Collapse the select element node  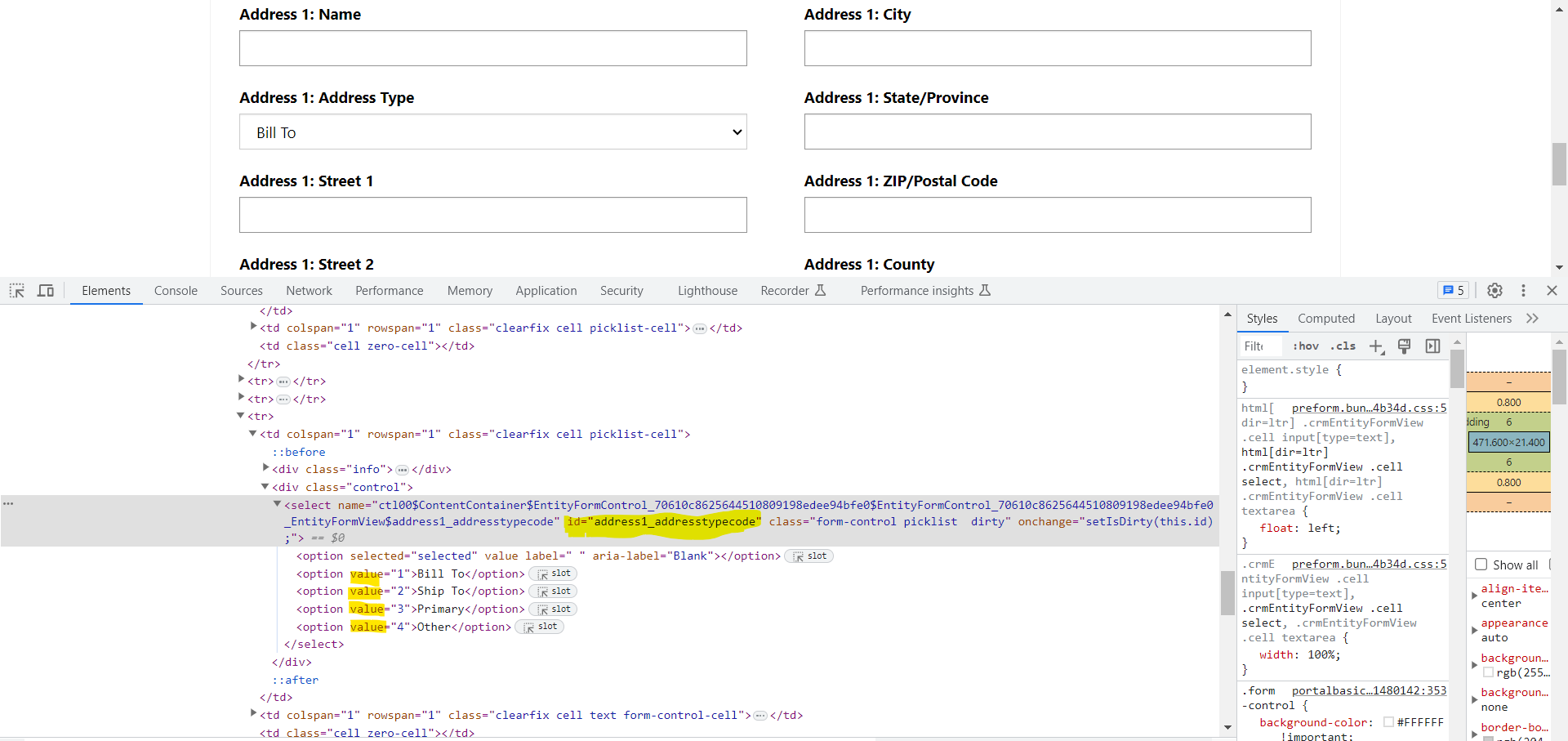point(277,504)
